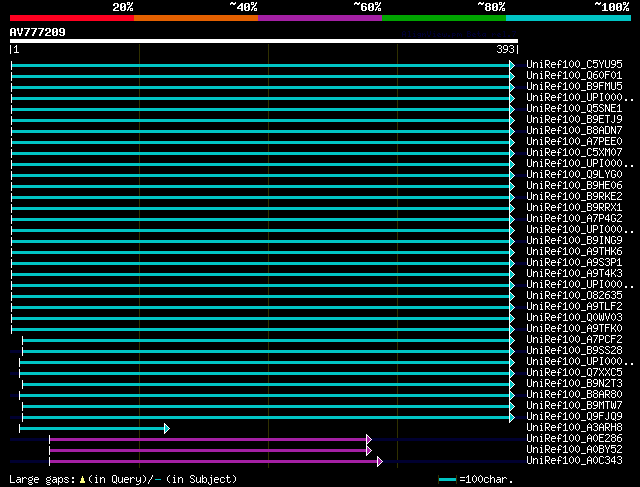
Task: Open hit UniRef100_B9FMU5
Action: [574, 87]
